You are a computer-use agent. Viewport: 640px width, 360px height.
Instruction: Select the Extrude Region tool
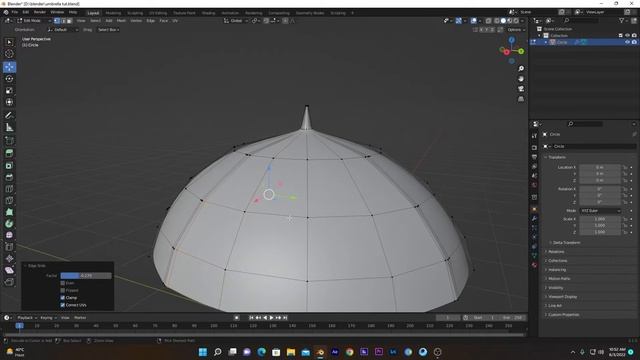[9, 153]
